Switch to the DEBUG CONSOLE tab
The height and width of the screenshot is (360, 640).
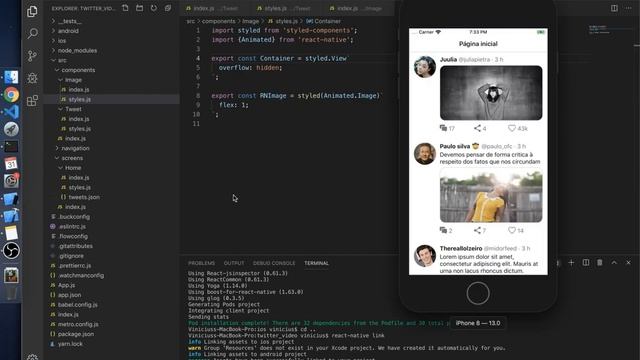[274, 263]
